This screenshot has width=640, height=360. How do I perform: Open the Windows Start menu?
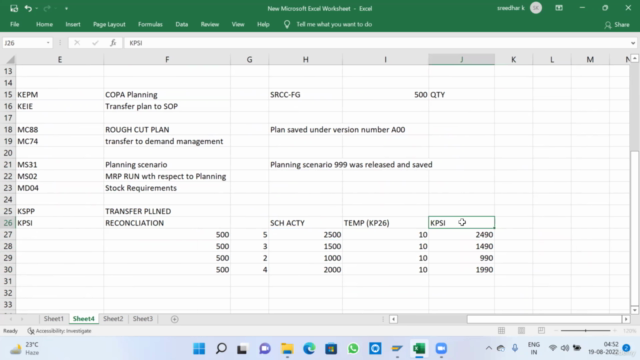199,349
